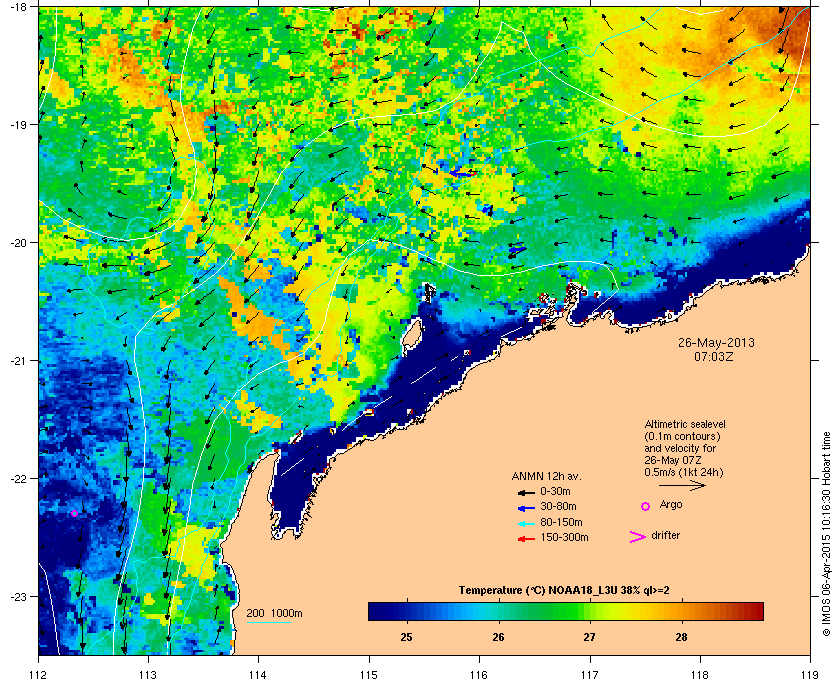Click the longitude axis label 115
The width and height of the screenshot is (840, 680).
[x=369, y=674]
